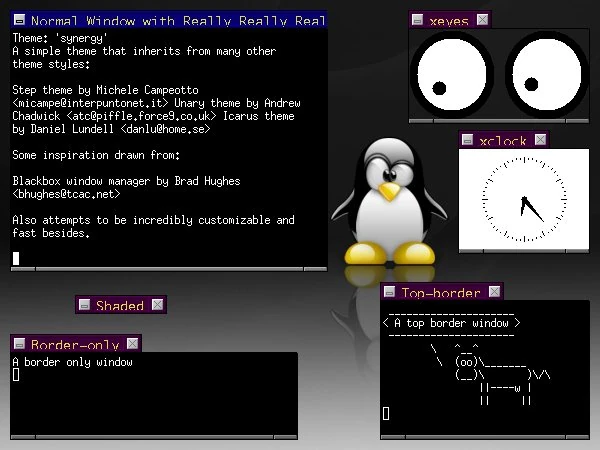Click the Top-border title label

[441, 293]
